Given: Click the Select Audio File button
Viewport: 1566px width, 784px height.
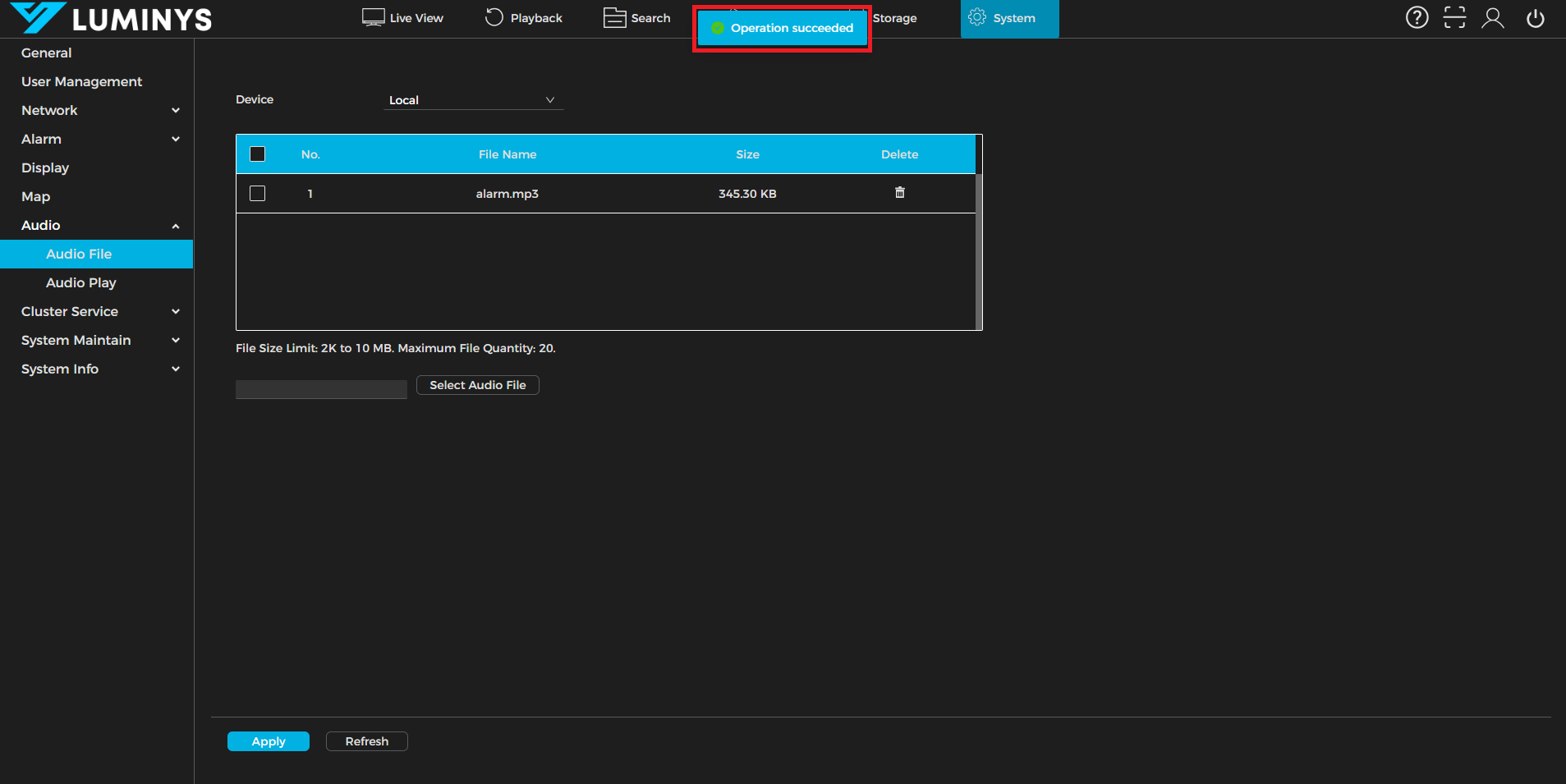Looking at the screenshot, I should tap(477, 385).
